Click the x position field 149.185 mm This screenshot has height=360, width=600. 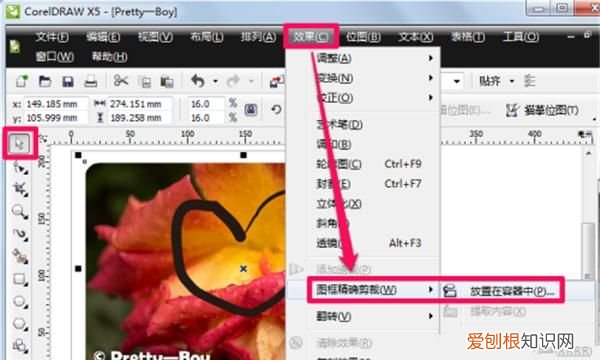coord(56,104)
